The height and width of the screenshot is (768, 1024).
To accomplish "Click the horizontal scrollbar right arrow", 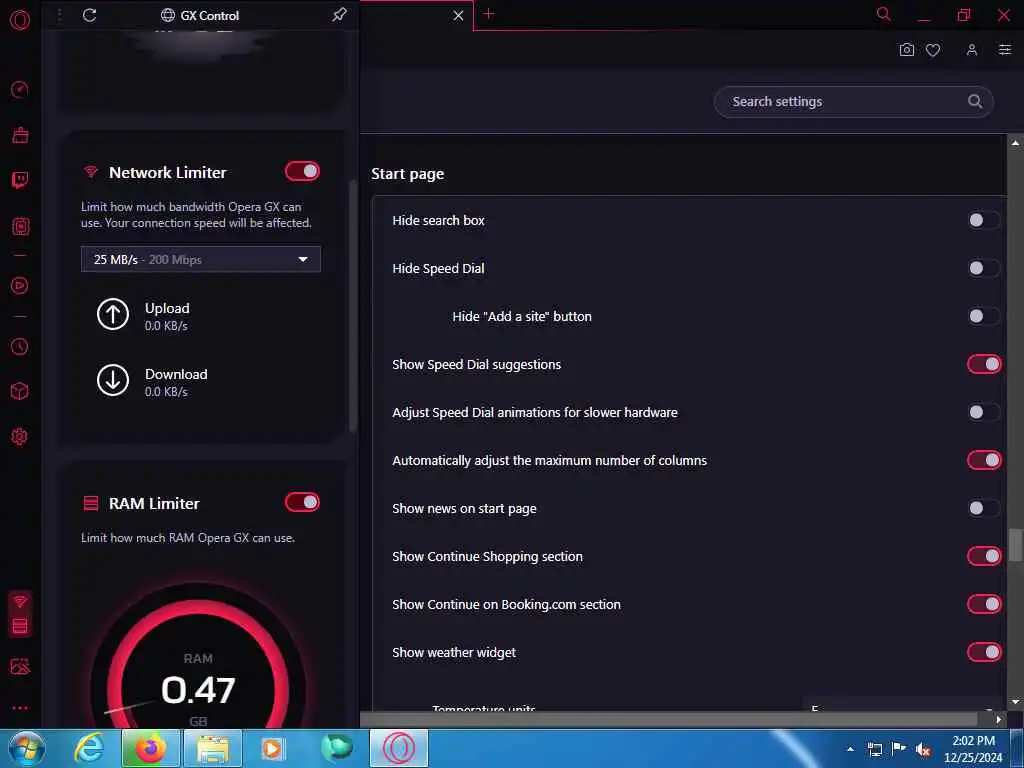I will [999, 719].
